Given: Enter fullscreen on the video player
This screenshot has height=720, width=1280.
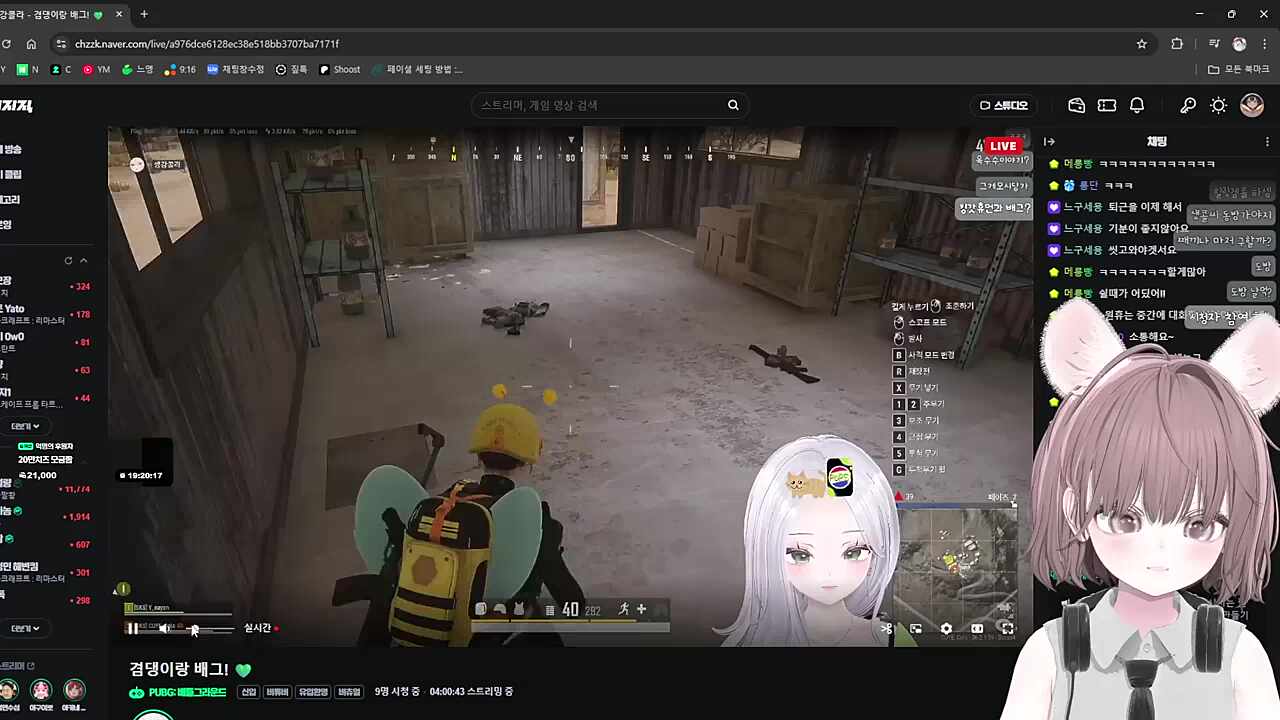Looking at the screenshot, I should click(1007, 629).
